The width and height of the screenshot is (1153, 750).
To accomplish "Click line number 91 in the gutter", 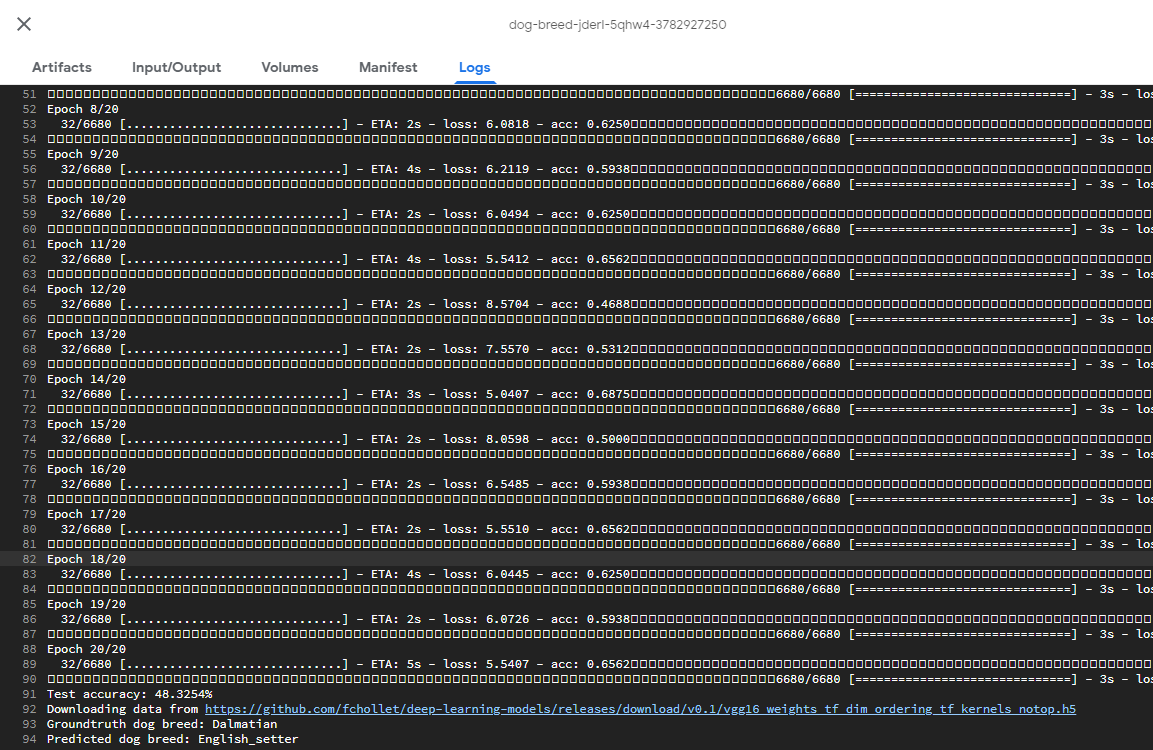I will click(27, 694).
